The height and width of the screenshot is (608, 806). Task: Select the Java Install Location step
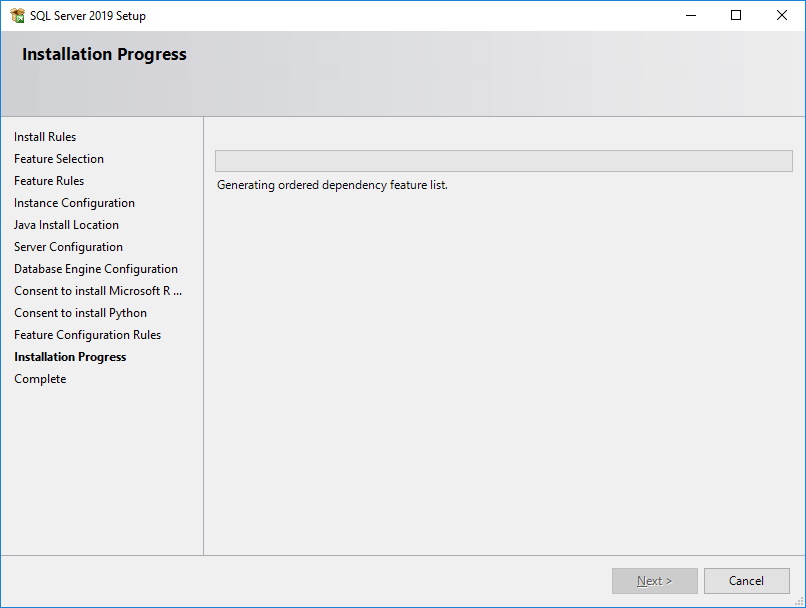(66, 225)
